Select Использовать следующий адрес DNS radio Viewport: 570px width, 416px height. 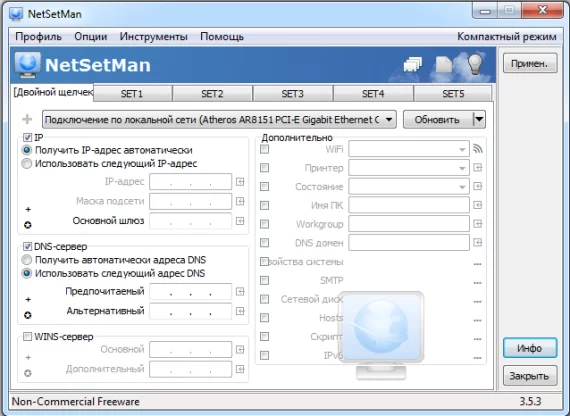(x=27, y=273)
